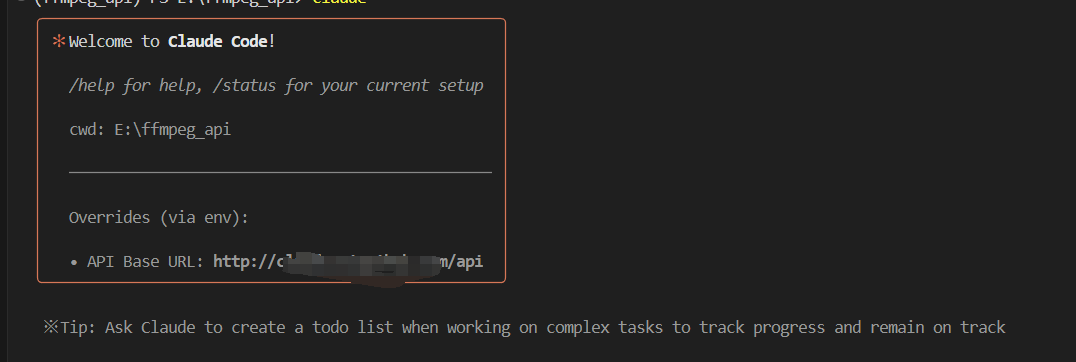The width and height of the screenshot is (1076, 362).
Task: Click the orange asterisk Claude Code logo
Action: 58,41
